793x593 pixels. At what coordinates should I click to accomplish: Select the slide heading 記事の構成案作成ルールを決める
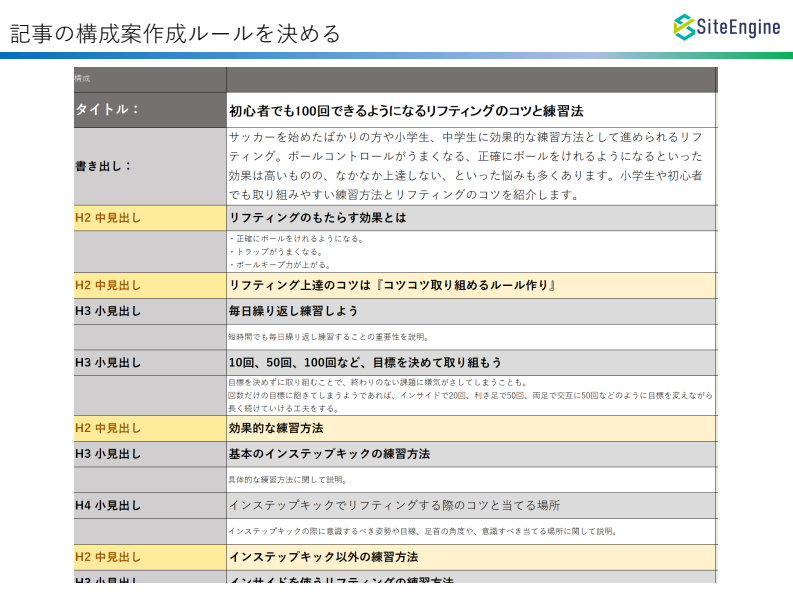pyautogui.click(x=175, y=34)
